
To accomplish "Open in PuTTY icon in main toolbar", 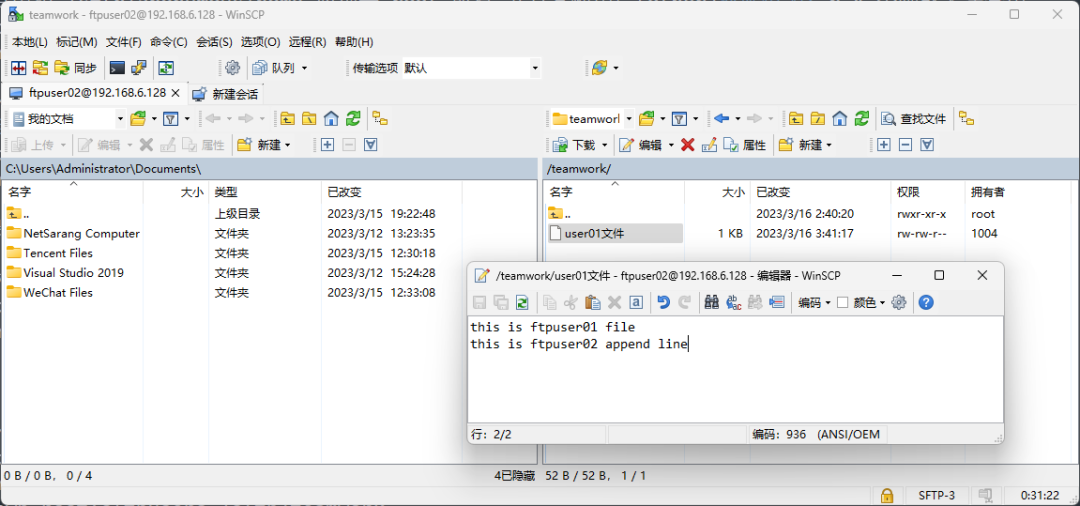I will [x=139, y=67].
